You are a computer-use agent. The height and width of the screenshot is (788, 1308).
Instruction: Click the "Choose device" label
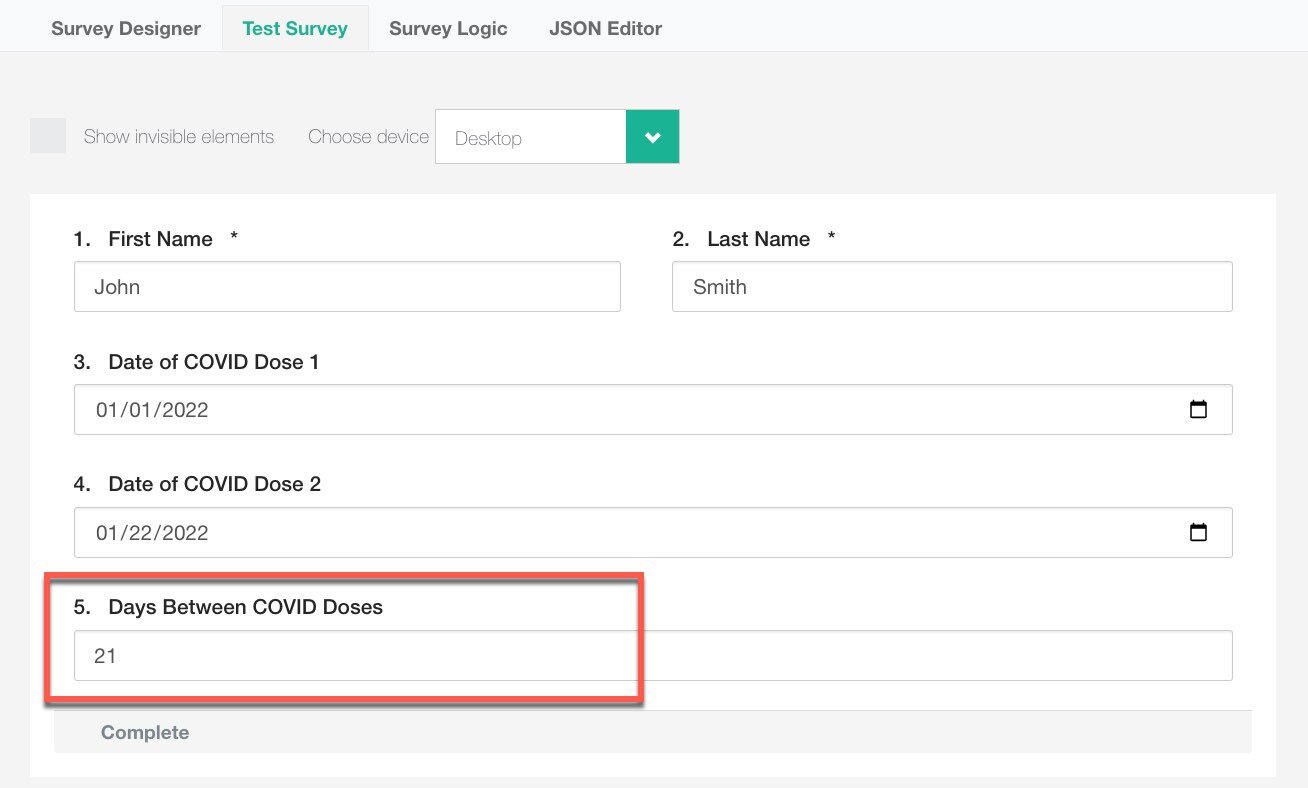tap(368, 137)
